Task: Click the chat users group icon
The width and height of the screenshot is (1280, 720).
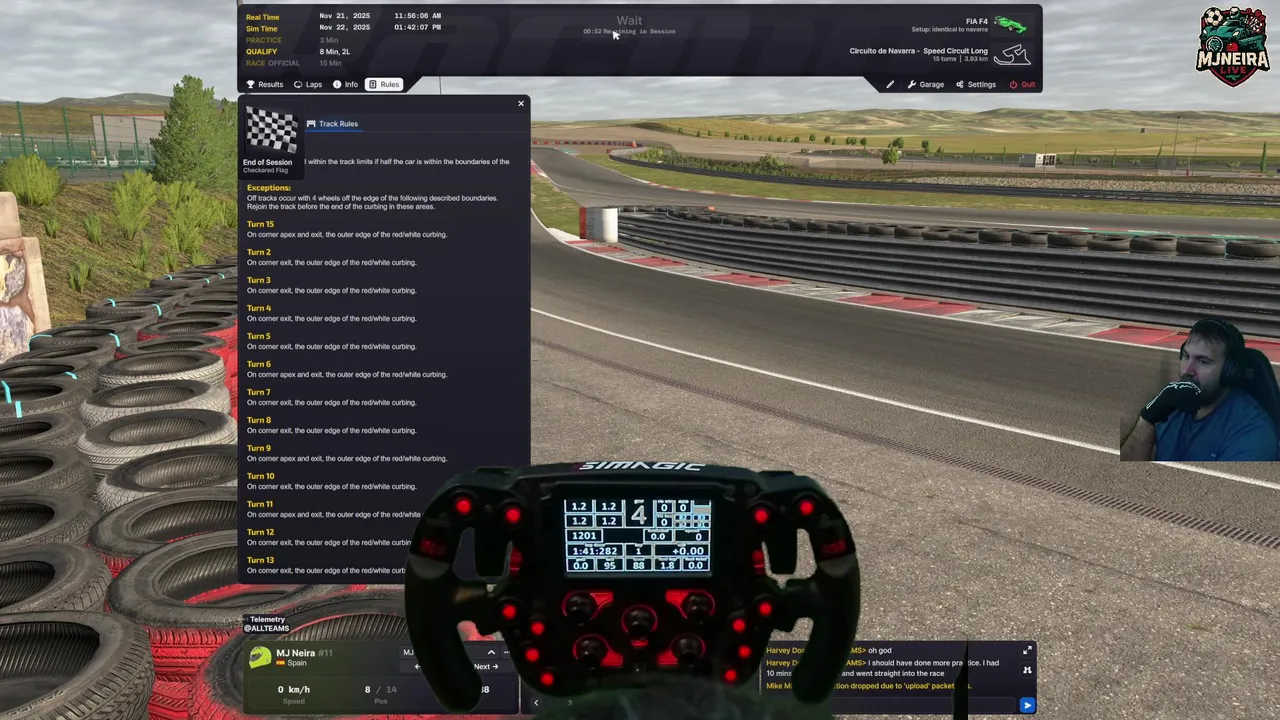Action: tap(1027, 670)
